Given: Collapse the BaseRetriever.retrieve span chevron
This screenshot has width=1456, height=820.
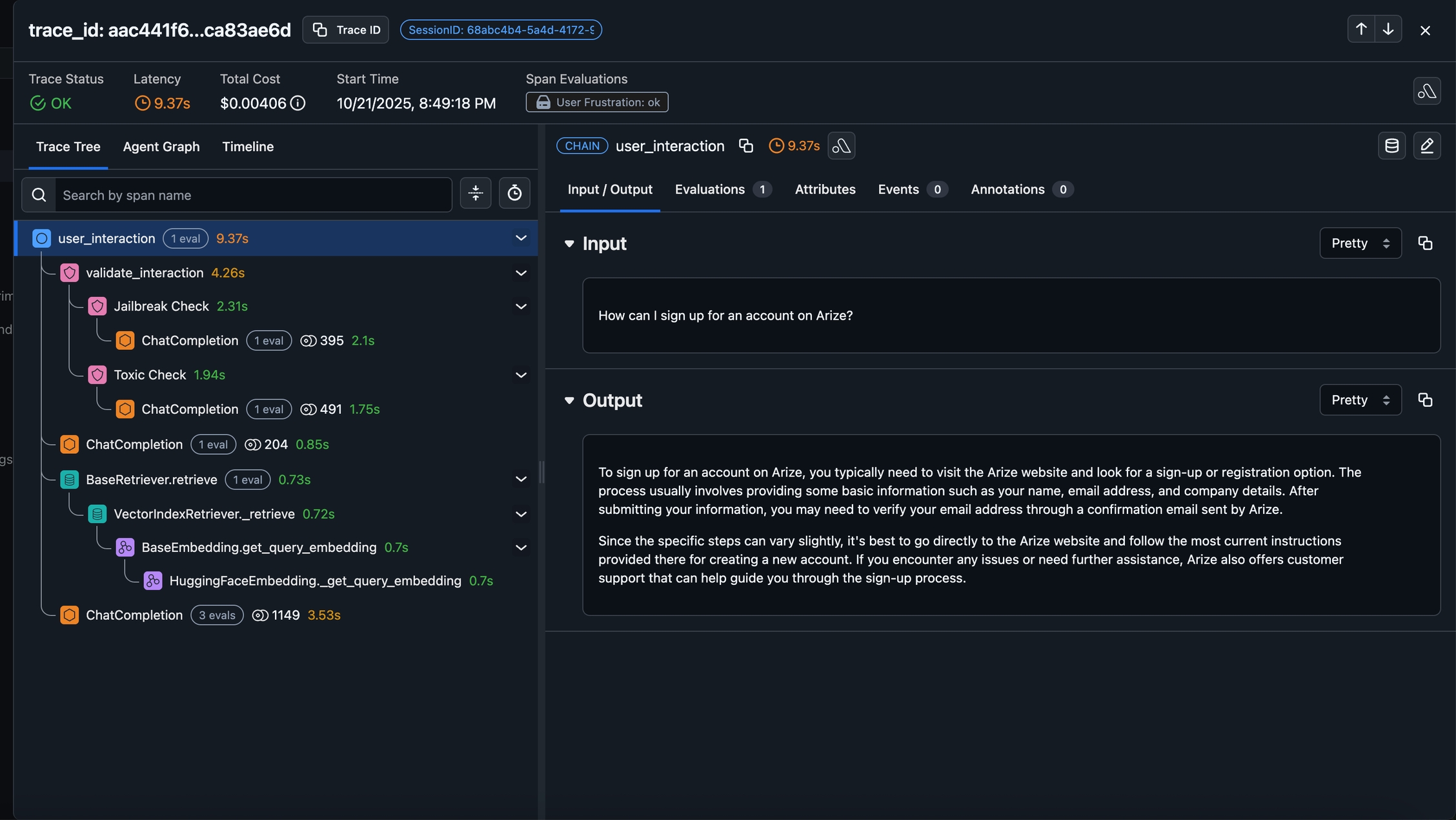Looking at the screenshot, I should coord(521,479).
